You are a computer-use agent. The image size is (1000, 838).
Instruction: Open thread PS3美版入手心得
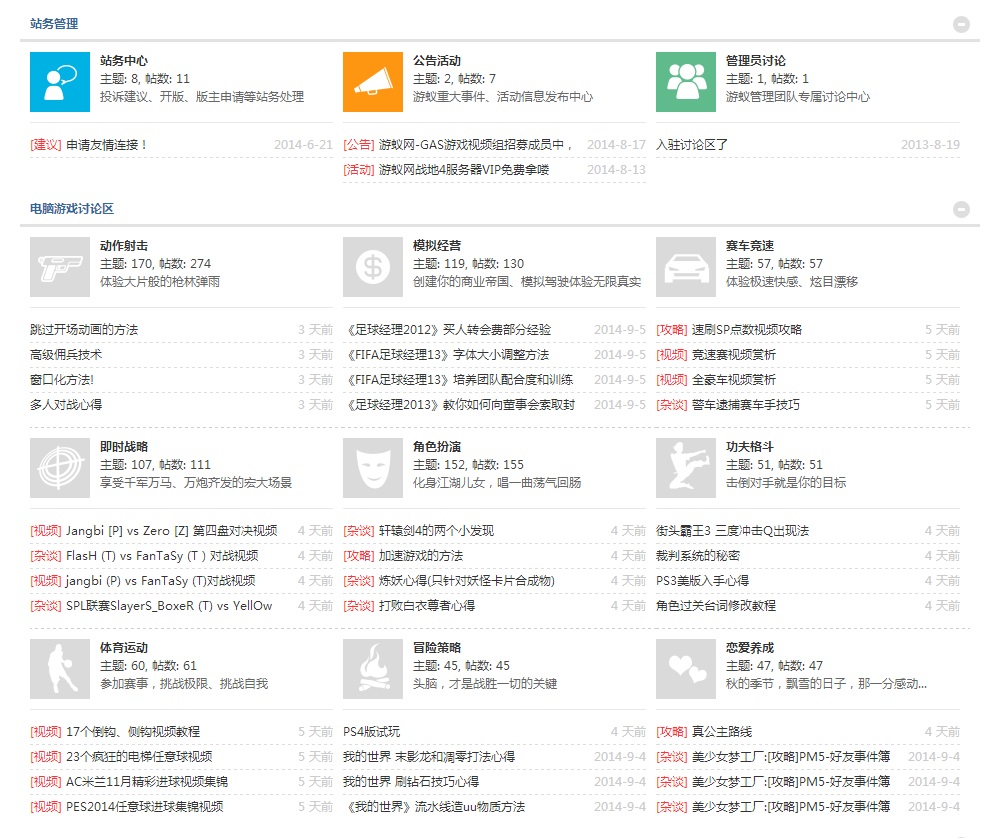[703, 580]
